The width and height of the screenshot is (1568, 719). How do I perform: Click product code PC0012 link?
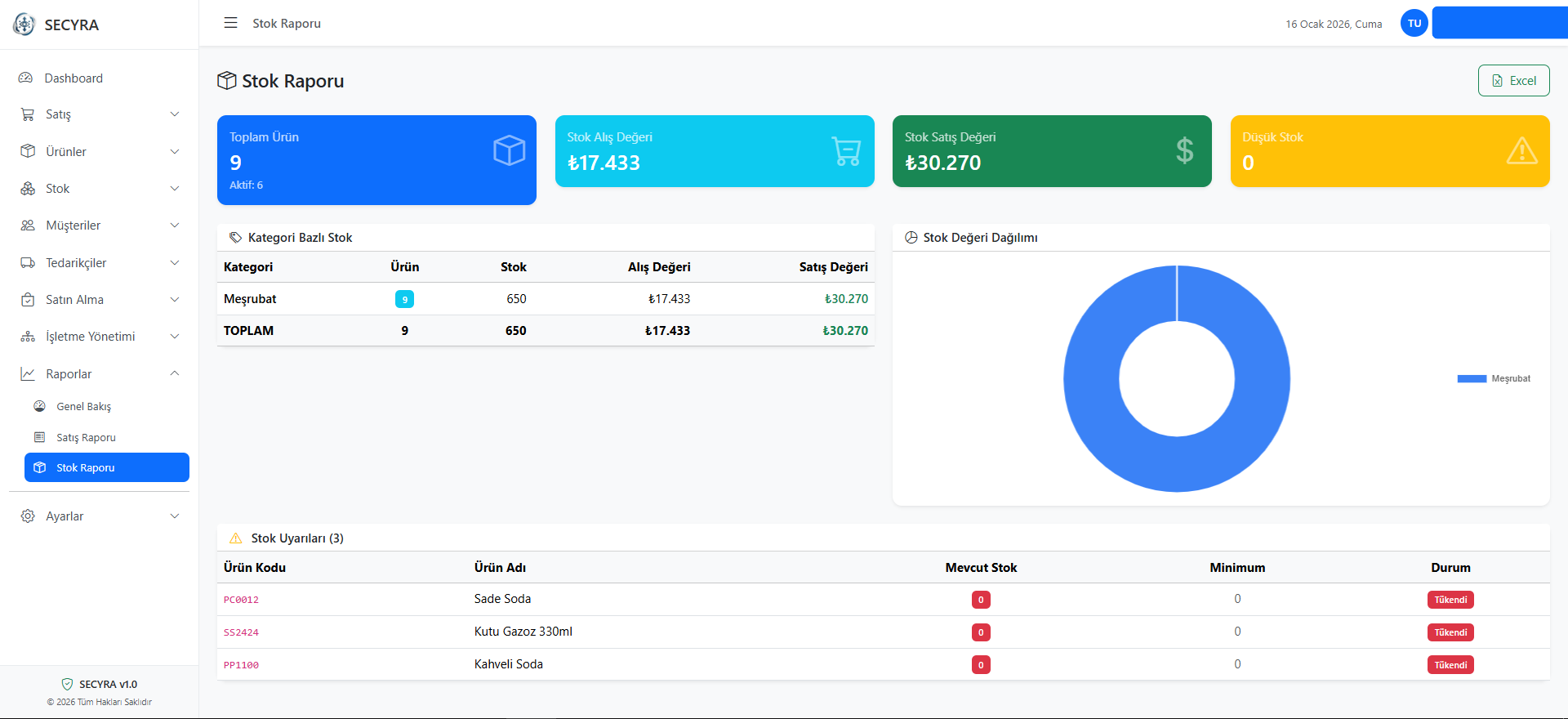241,600
